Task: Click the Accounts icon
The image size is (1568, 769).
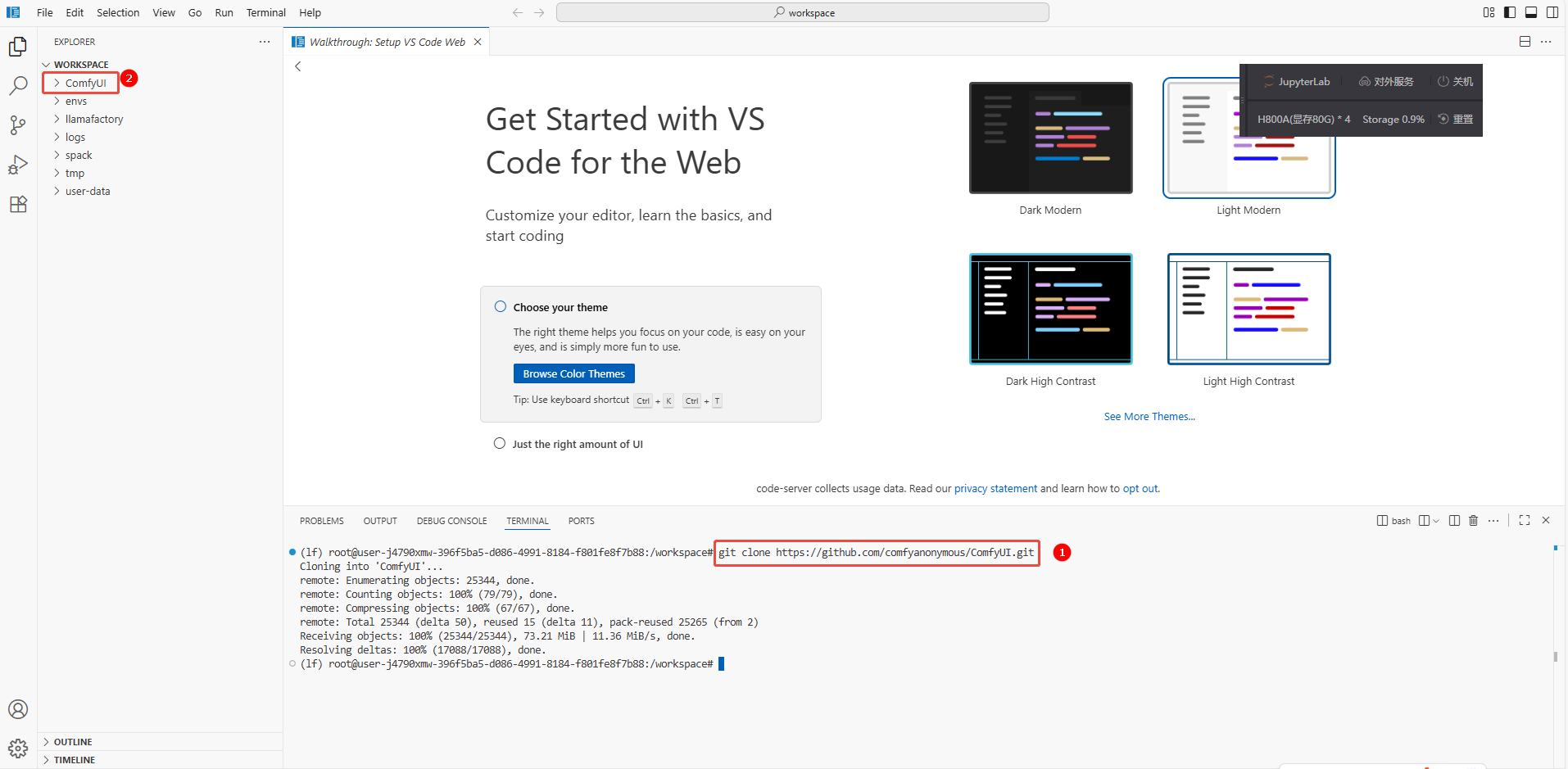Action: pos(18,709)
